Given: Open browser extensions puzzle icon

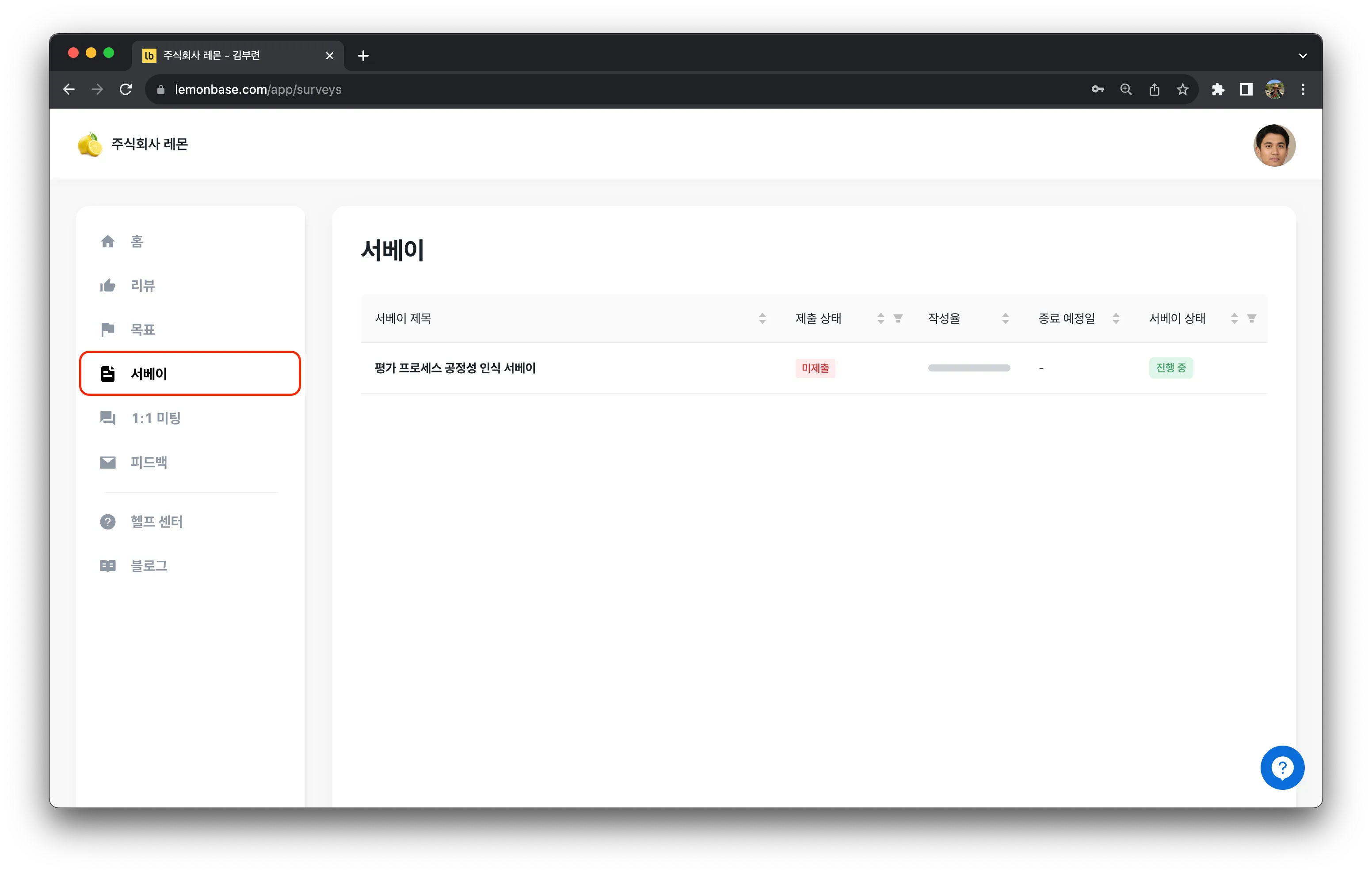Looking at the screenshot, I should click(1218, 89).
